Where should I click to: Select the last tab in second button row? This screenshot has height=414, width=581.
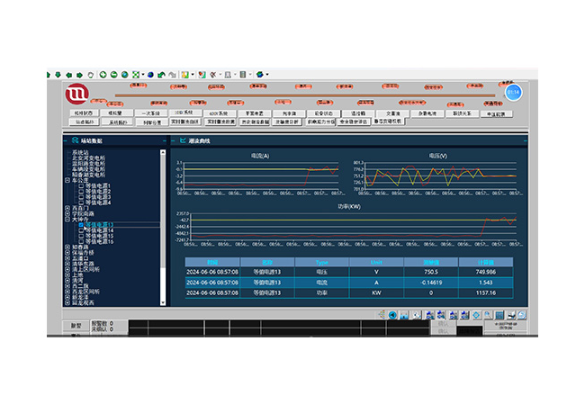point(388,121)
